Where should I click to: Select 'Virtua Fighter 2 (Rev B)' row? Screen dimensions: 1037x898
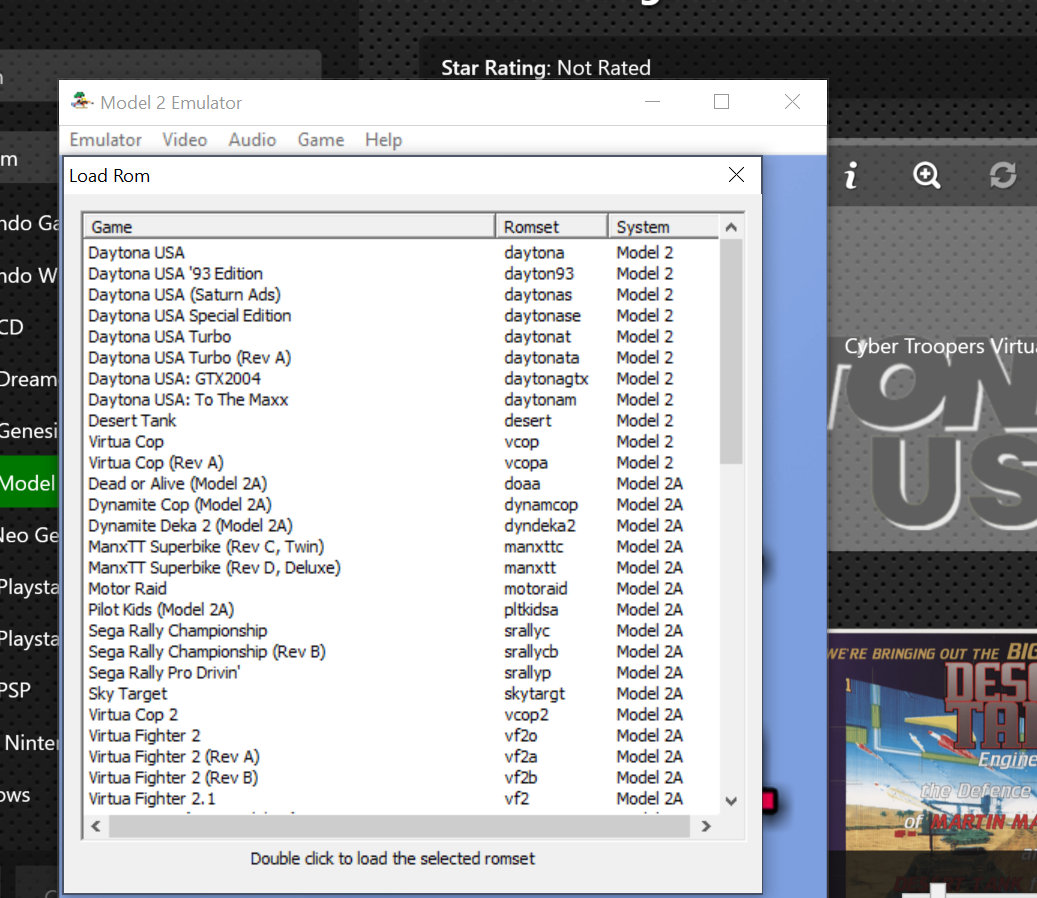[401, 778]
